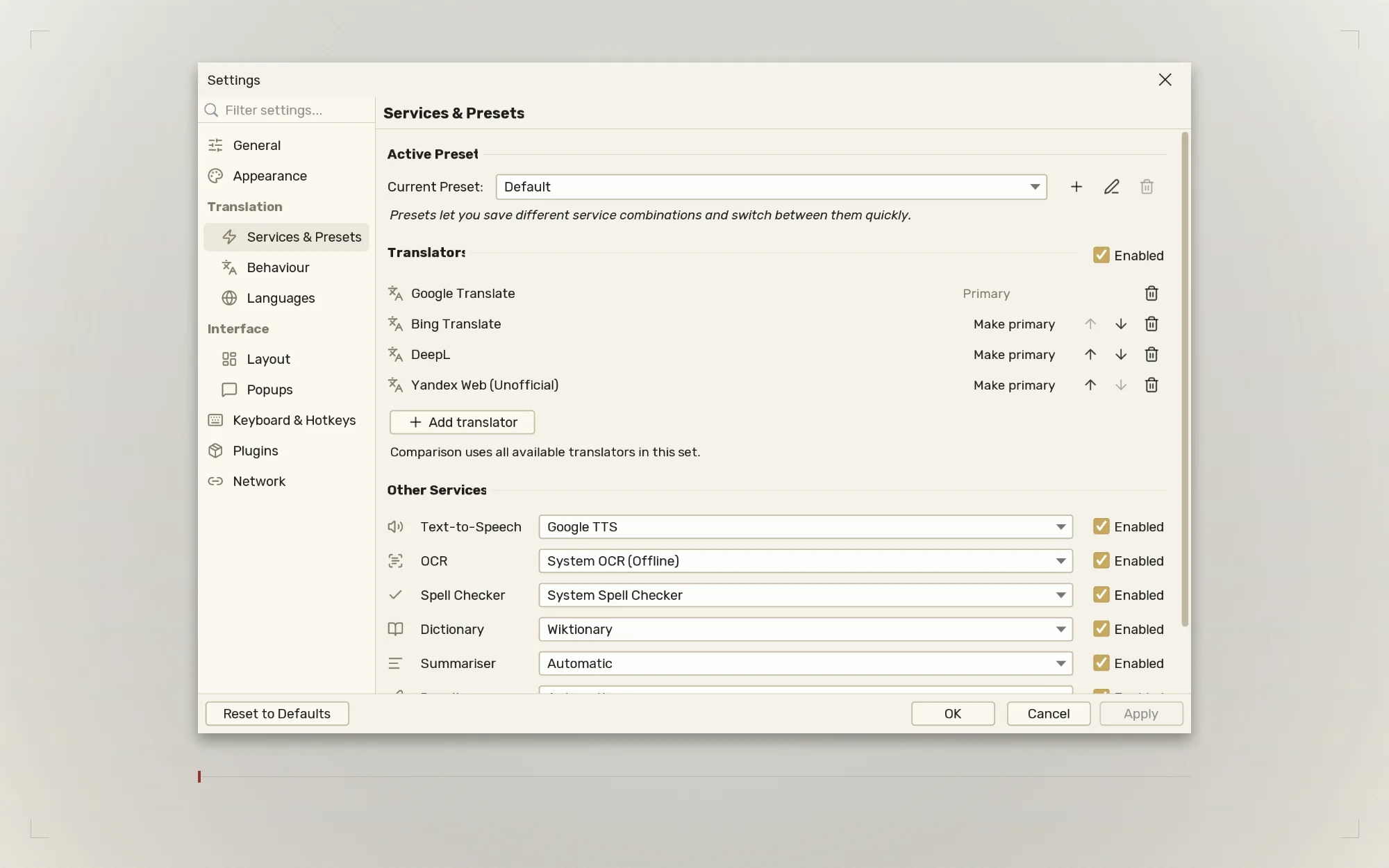1389x868 pixels.
Task: Delete DeepL from translators
Action: (x=1151, y=355)
